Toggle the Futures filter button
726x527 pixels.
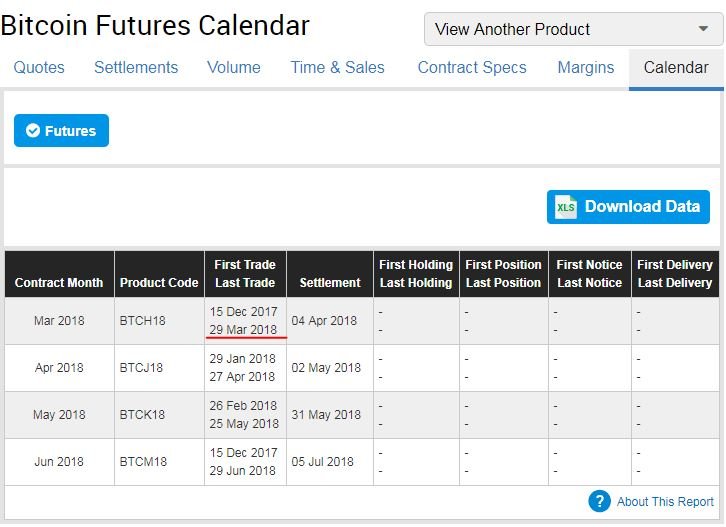coord(62,131)
